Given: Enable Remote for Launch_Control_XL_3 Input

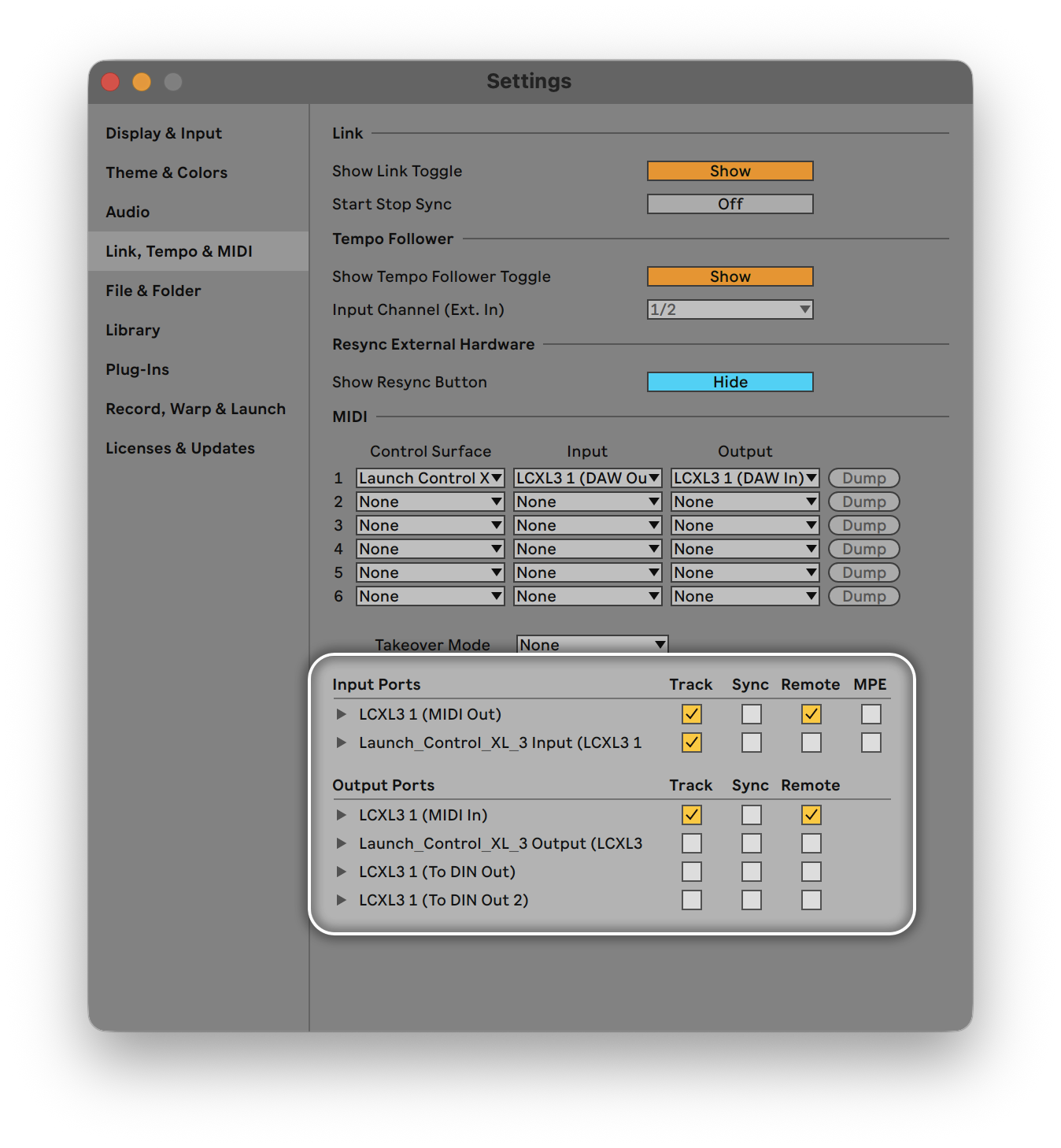Looking at the screenshot, I should click(x=811, y=742).
